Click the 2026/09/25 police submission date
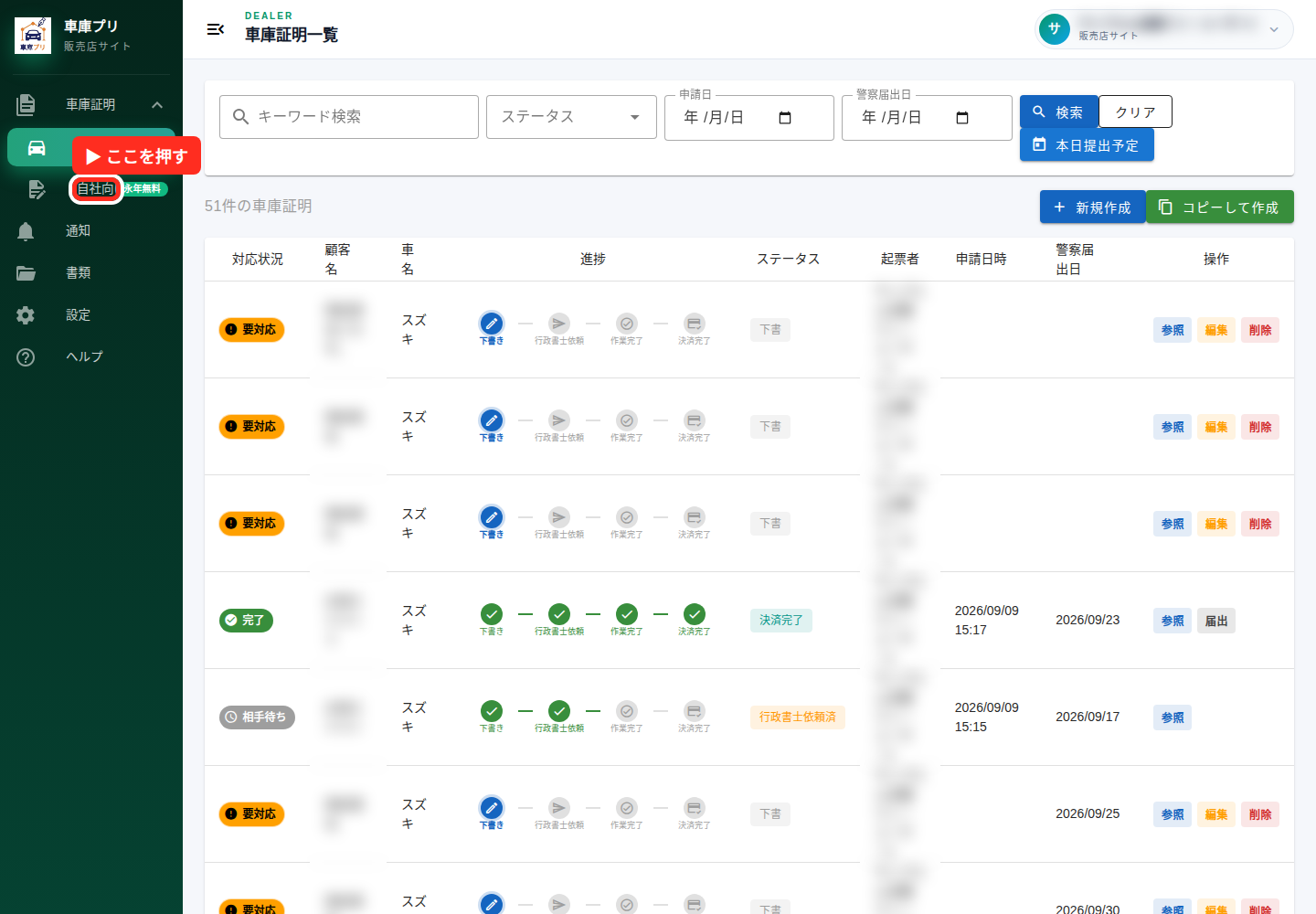Screen dimensions: 1316x914 pos(1088,813)
